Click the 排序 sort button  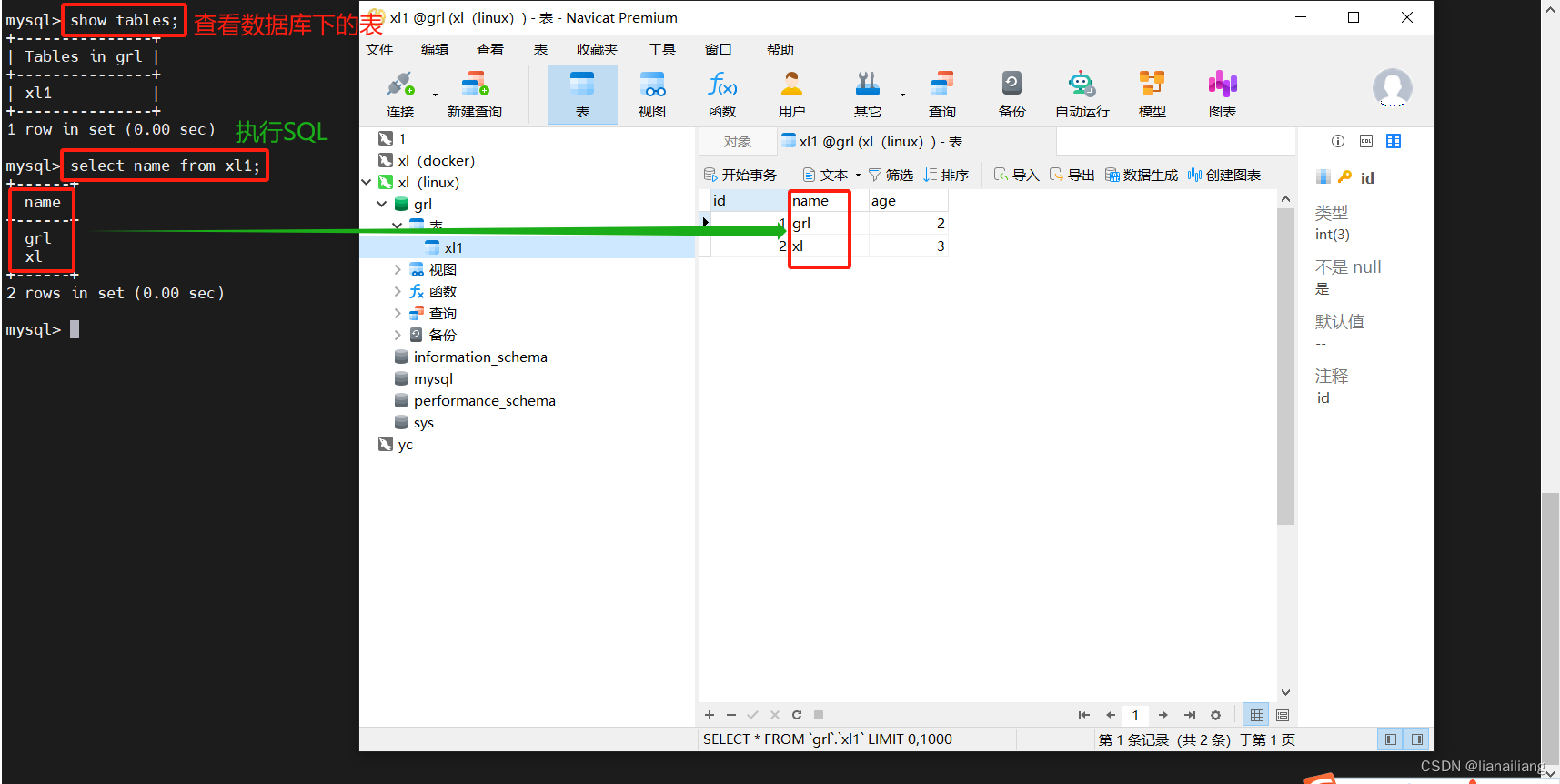tap(946, 175)
